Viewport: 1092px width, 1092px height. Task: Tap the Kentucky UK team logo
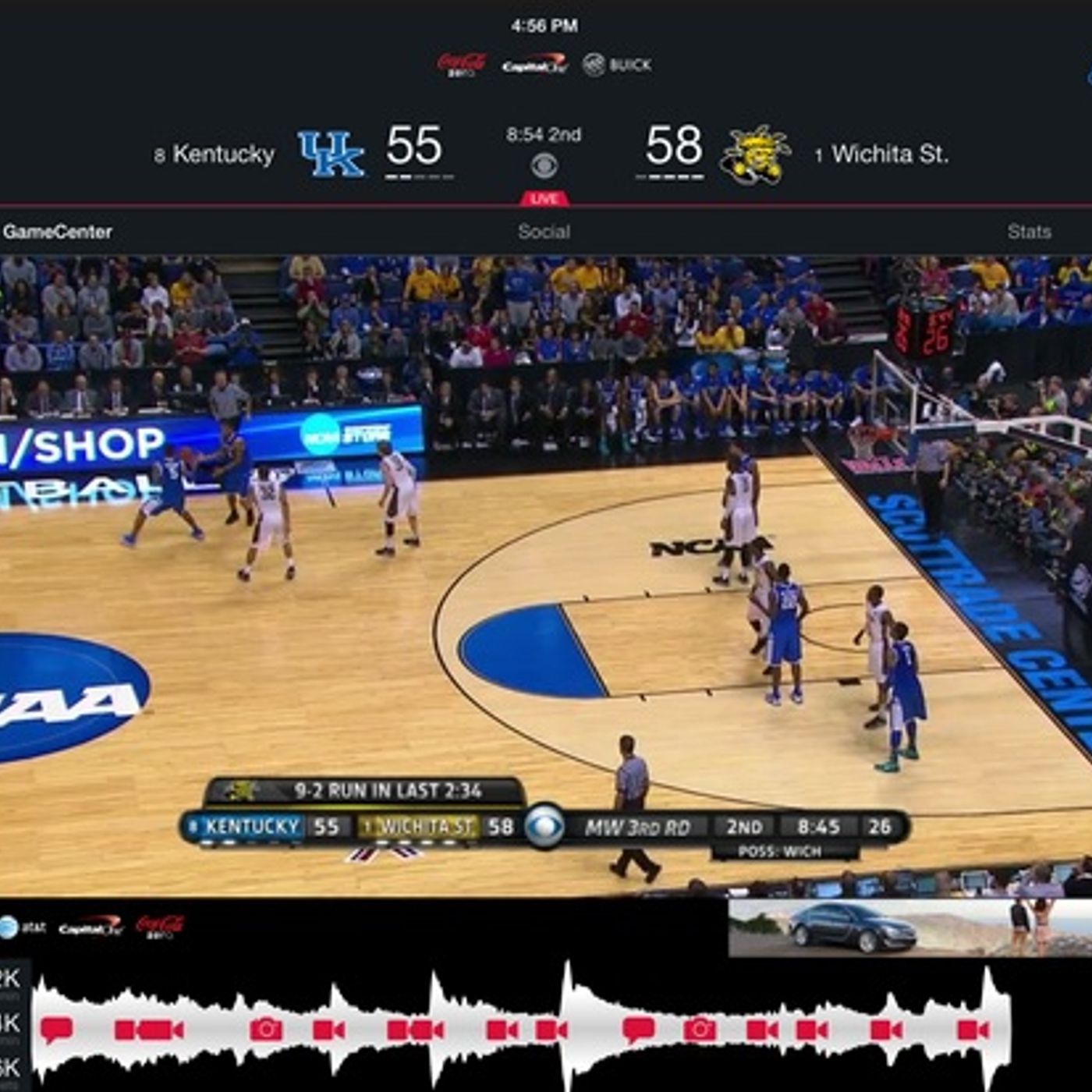[x=331, y=154]
